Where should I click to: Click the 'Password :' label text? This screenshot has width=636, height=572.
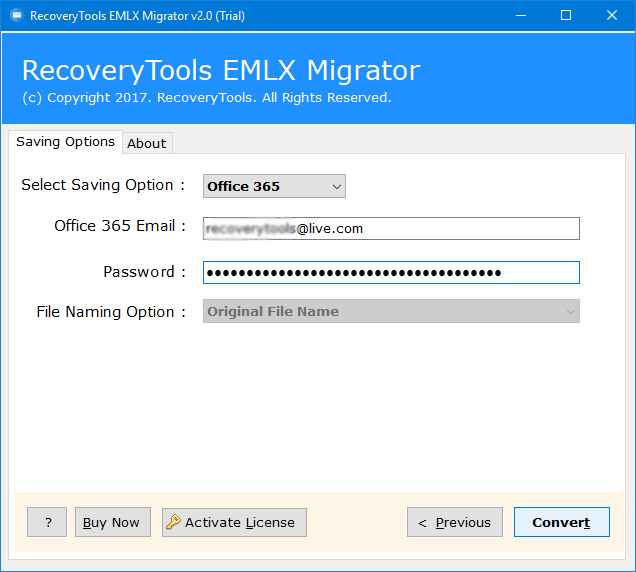tap(144, 272)
